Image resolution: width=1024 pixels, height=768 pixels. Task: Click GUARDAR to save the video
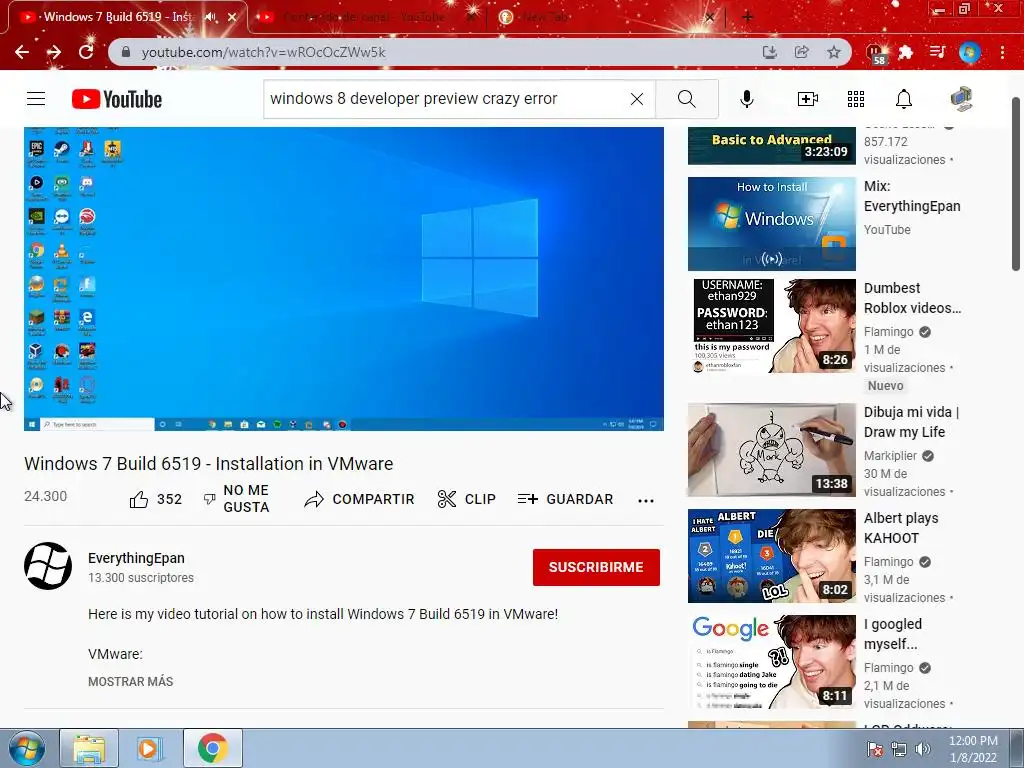point(566,500)
